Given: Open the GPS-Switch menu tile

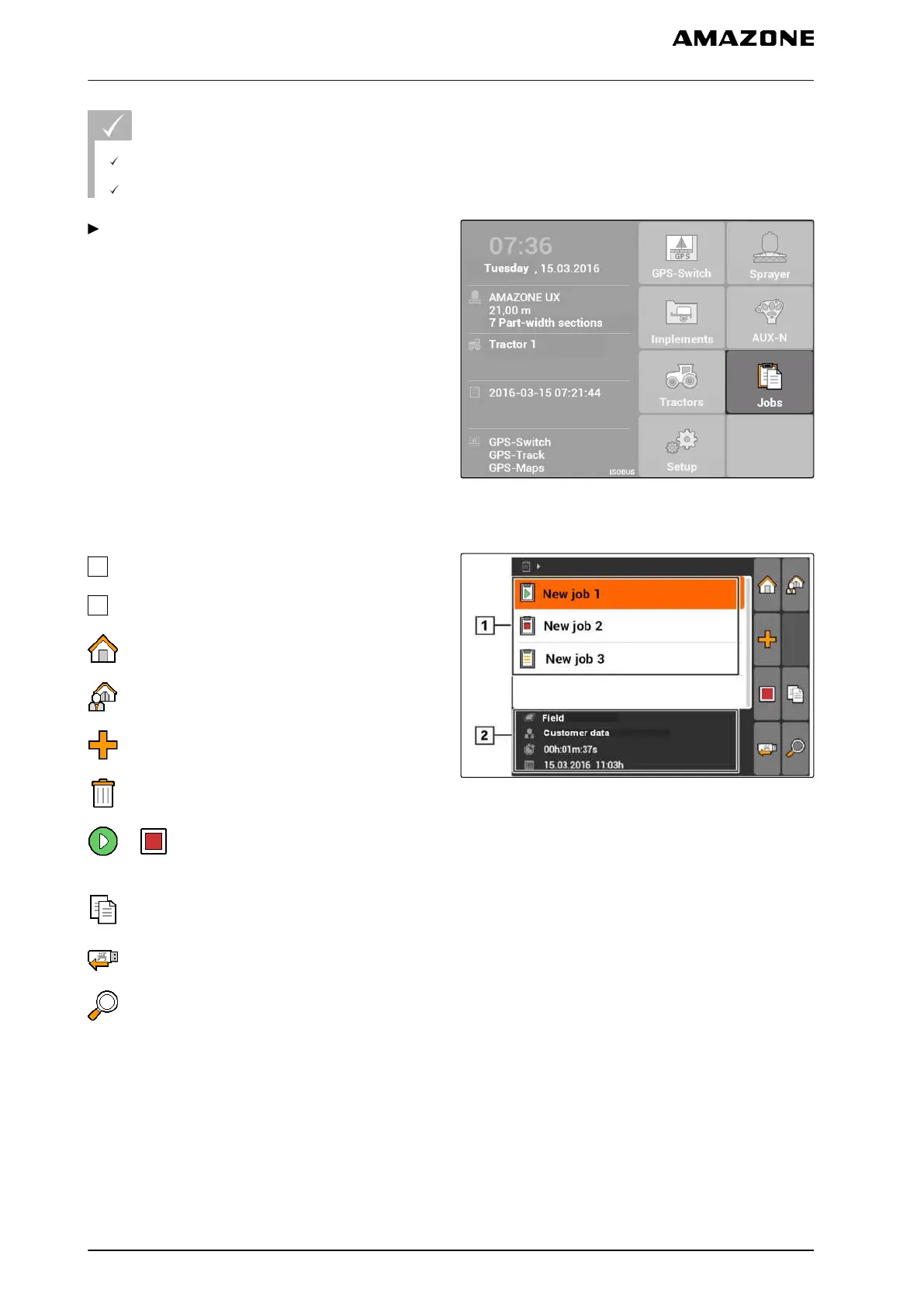Looking at the screenshot, I should tap(681, 253).
